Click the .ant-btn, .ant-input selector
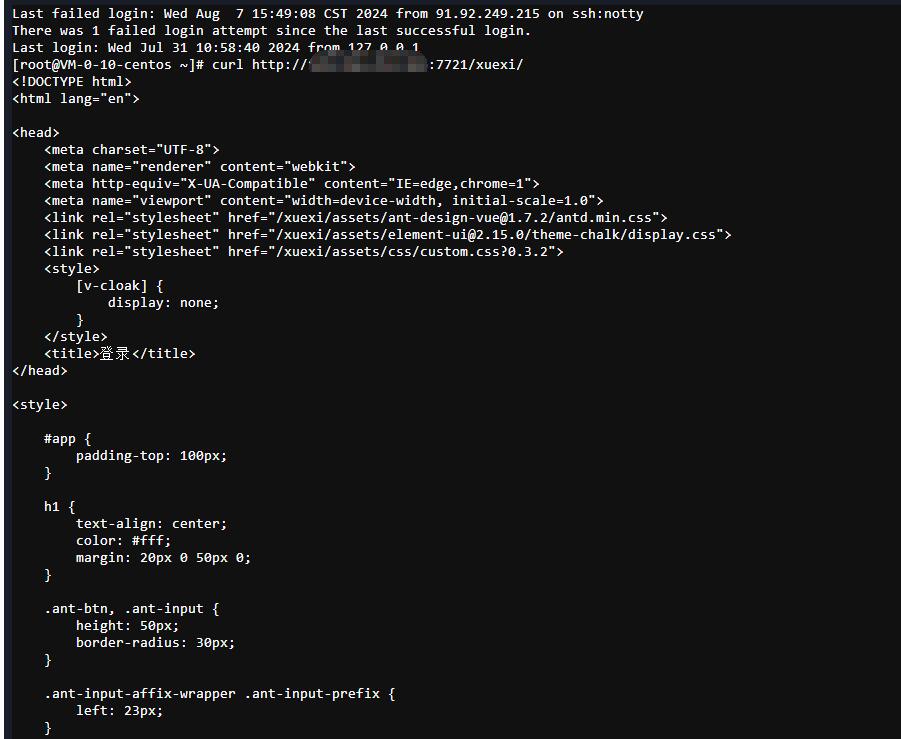Screen dimensions: 901x739 coord(132,609)
